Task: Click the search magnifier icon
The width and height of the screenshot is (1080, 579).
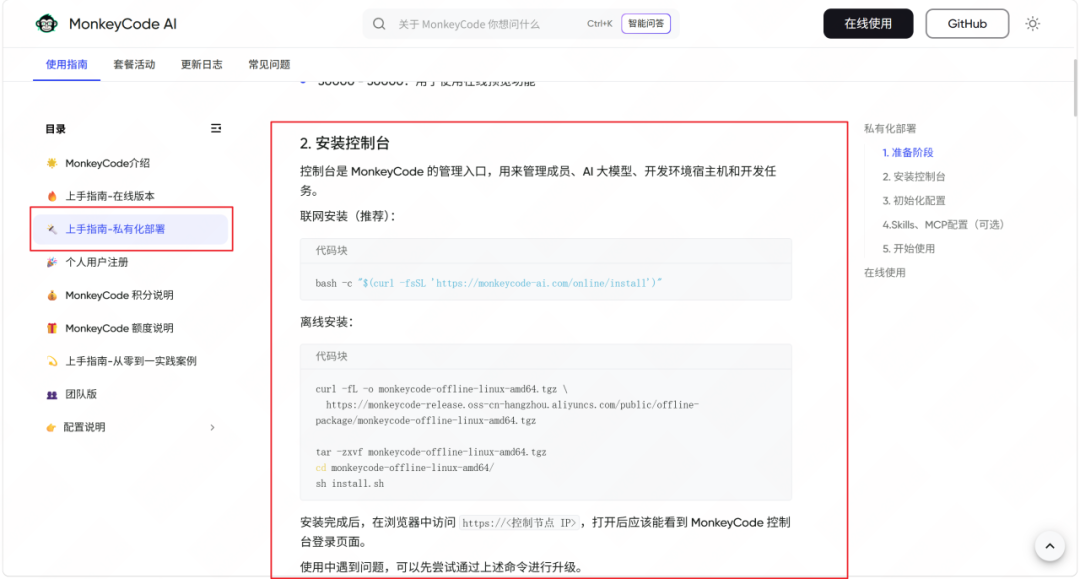Action: tap(379, 24)
